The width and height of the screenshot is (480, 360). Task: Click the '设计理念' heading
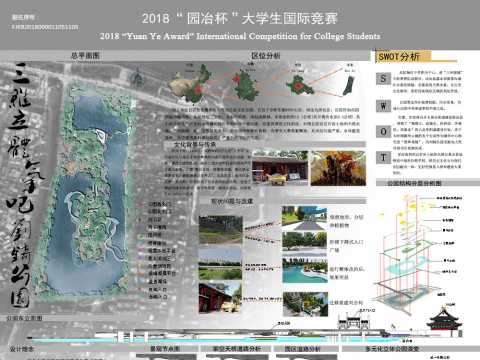pyautogui.click(x=22, y=349)
